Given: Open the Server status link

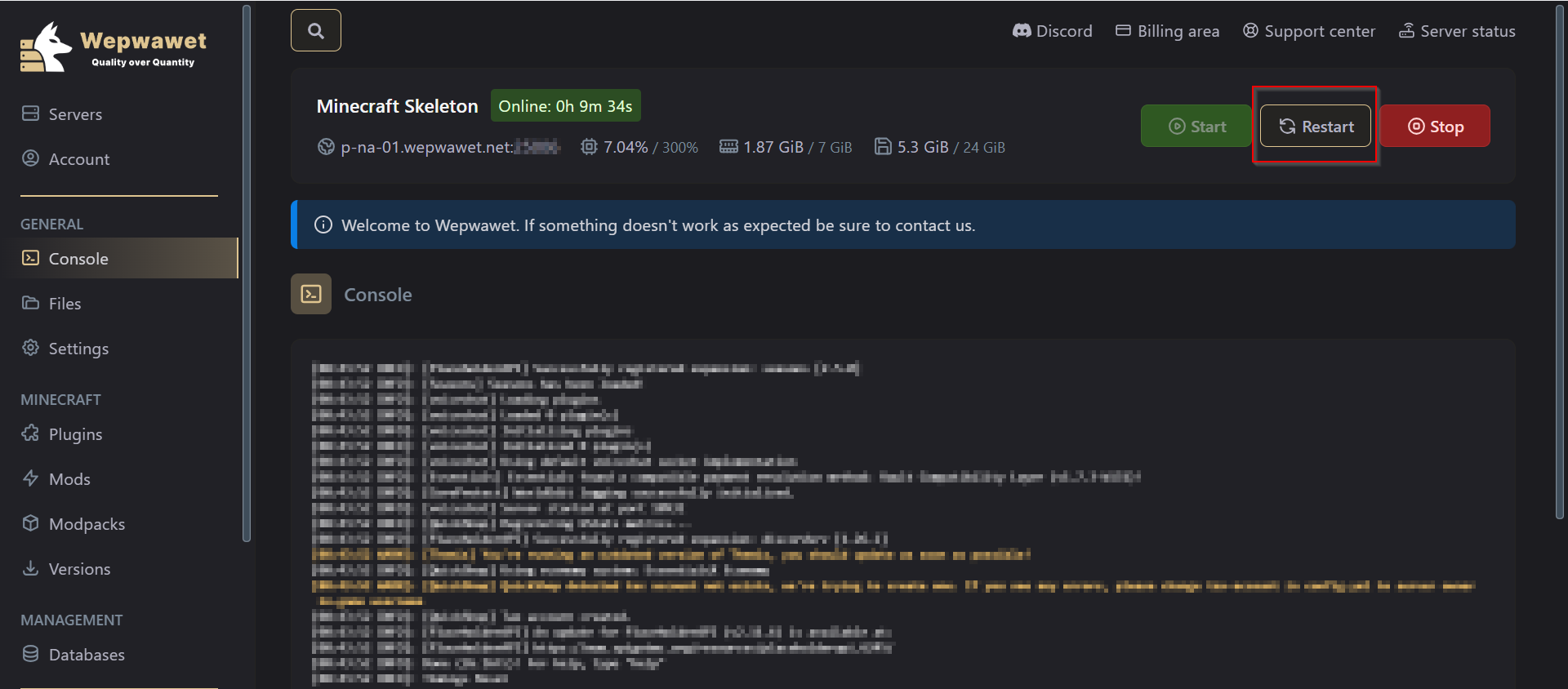Looking at the screenshot, I should (1457, 31).
